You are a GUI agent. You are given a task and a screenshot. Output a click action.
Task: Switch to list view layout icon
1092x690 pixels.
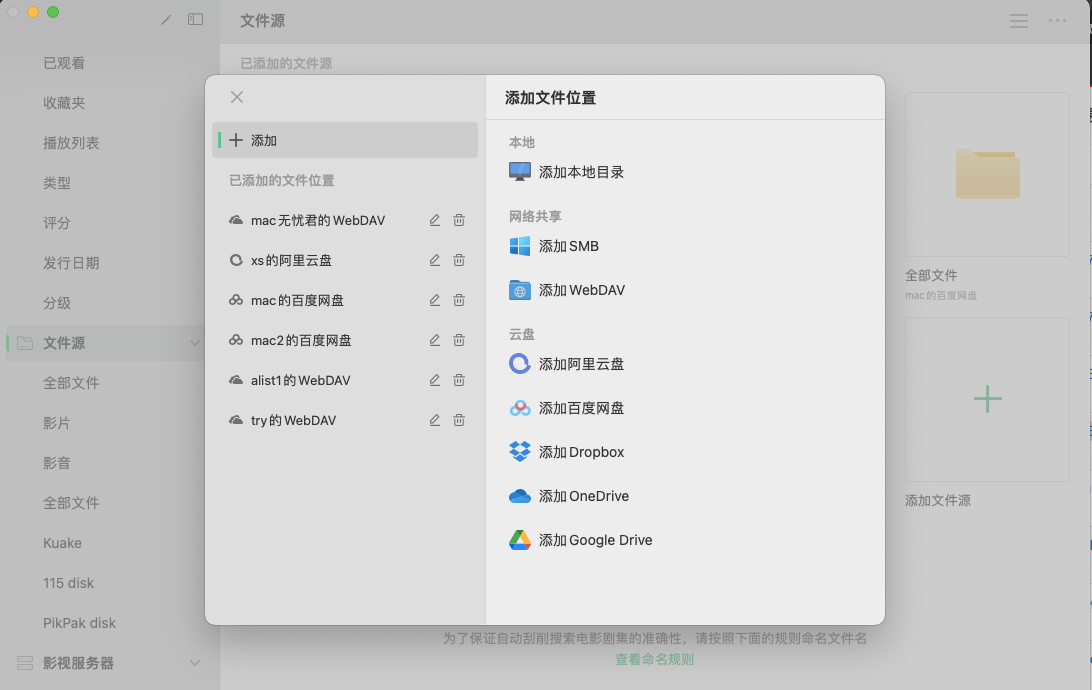coord(1019,21)
